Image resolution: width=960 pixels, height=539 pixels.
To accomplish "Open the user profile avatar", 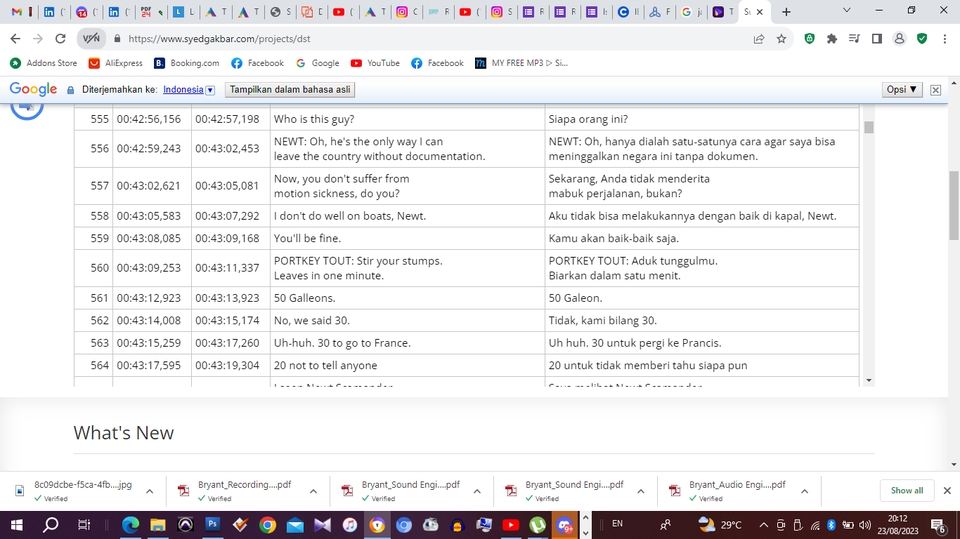I will point(899,39).
